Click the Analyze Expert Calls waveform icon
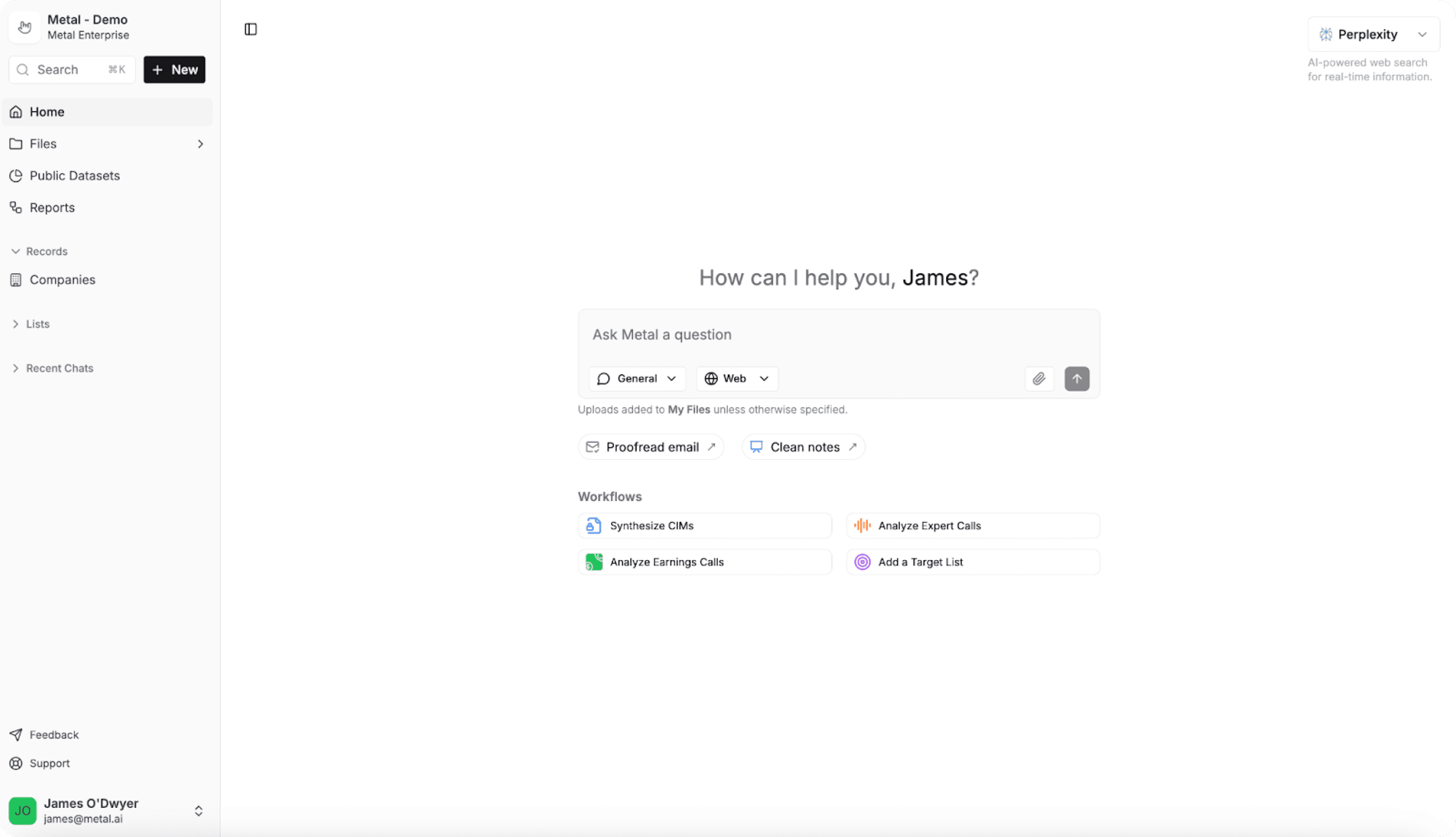The height and width of the screenshot is (837, 1456). pos(862,525)
